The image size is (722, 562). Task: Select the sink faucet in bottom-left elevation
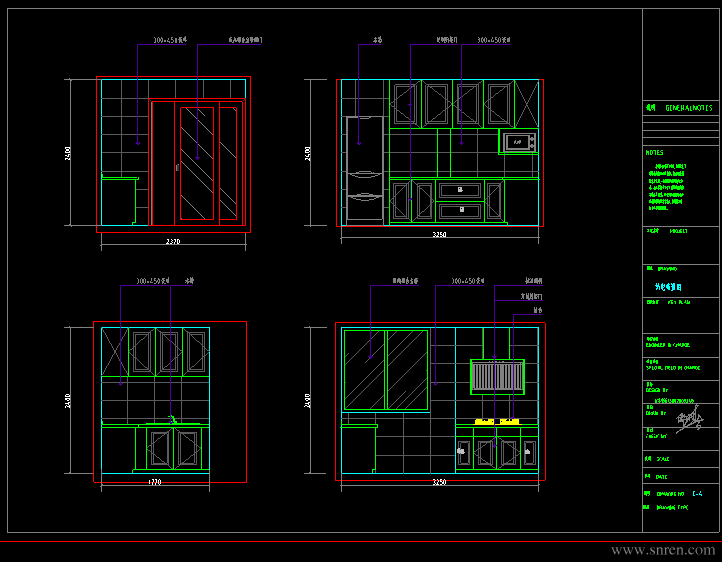[x=172, y=419]
